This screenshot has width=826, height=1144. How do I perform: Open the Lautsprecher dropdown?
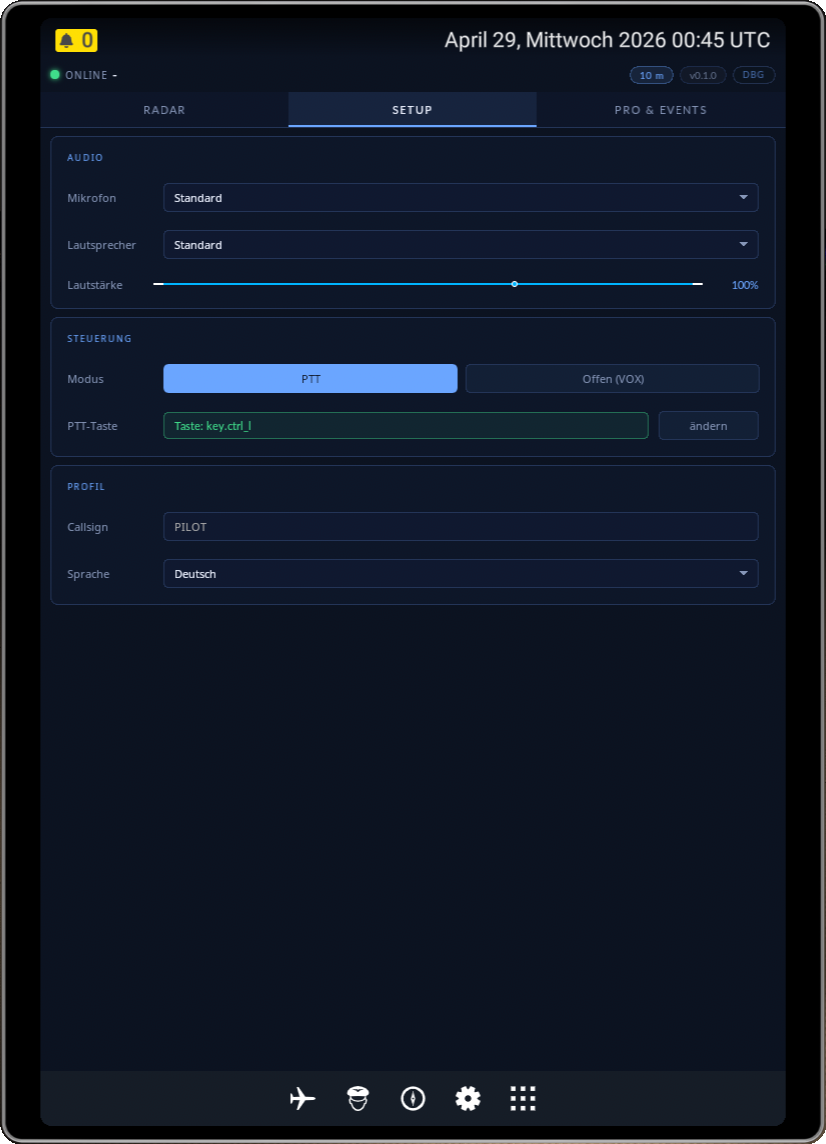click(x=460, y=245)
